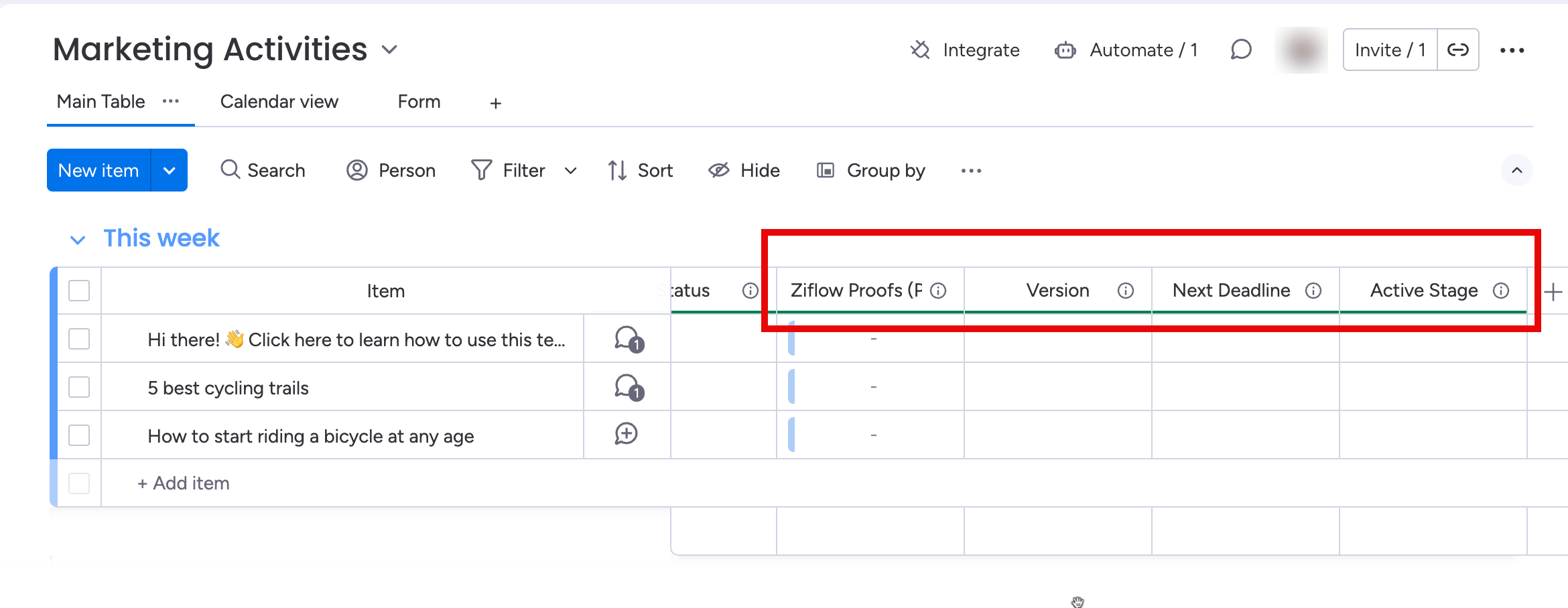Viewport: 1568px width, 608px height.
Task: Click the Invite / 1 button
Action: point(1390,50)
